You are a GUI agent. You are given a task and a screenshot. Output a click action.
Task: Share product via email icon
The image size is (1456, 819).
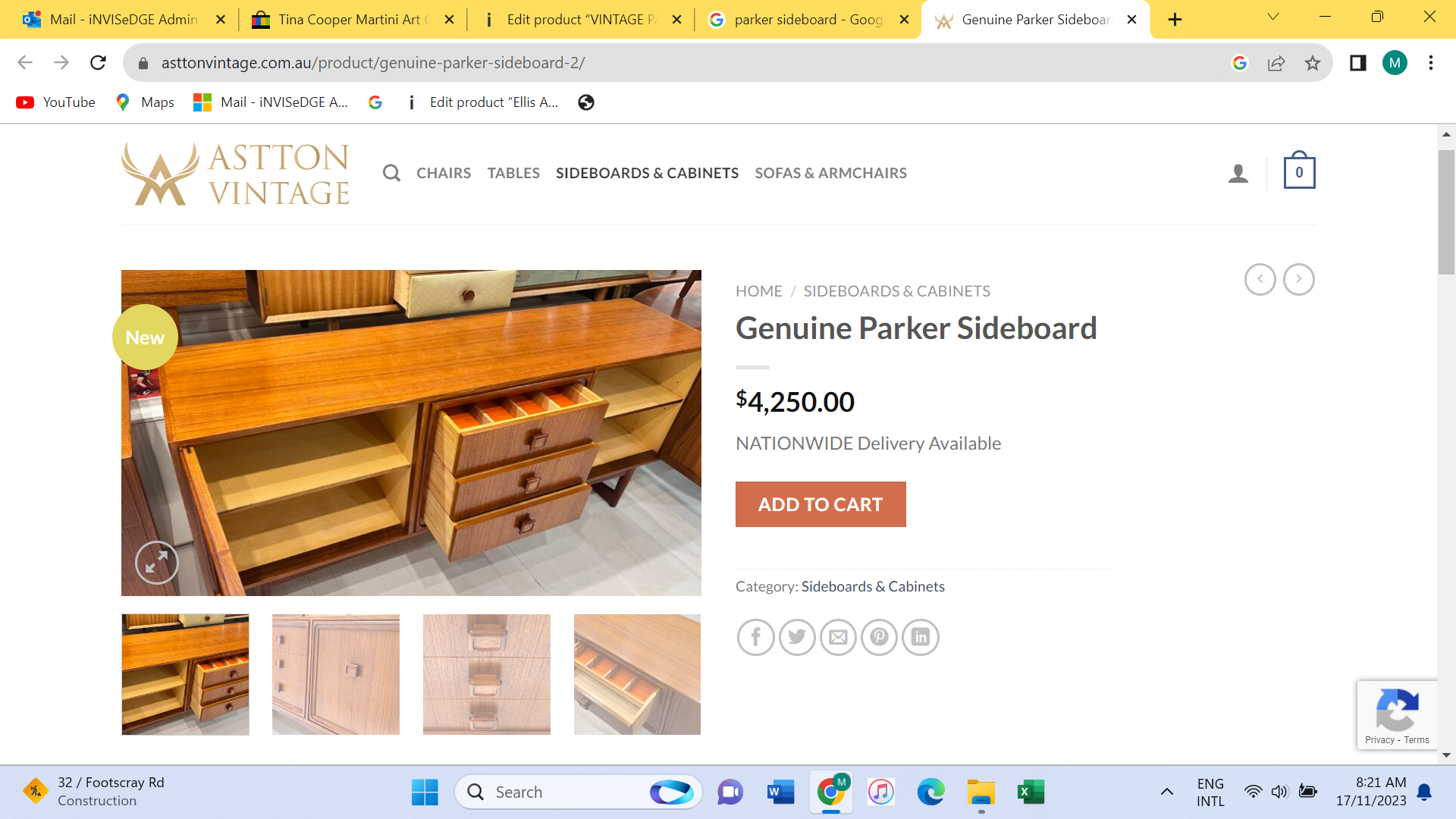838,637
